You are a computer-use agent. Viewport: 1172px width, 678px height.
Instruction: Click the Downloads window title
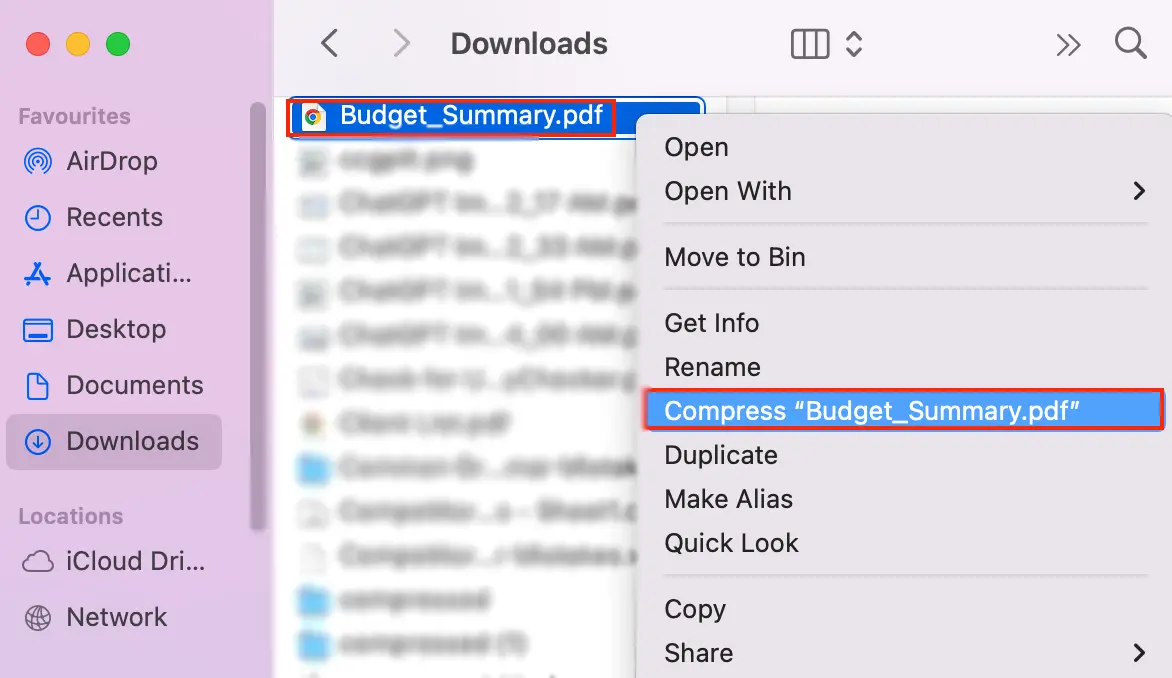(x=529, y=44)
